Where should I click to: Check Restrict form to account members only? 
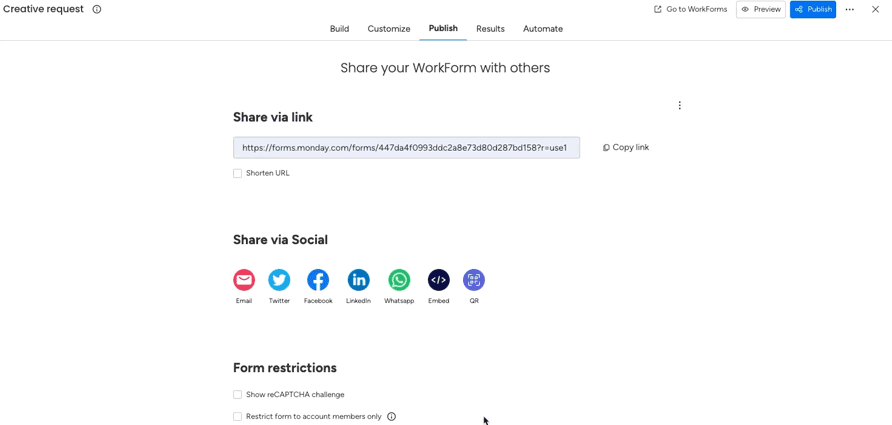238,417
